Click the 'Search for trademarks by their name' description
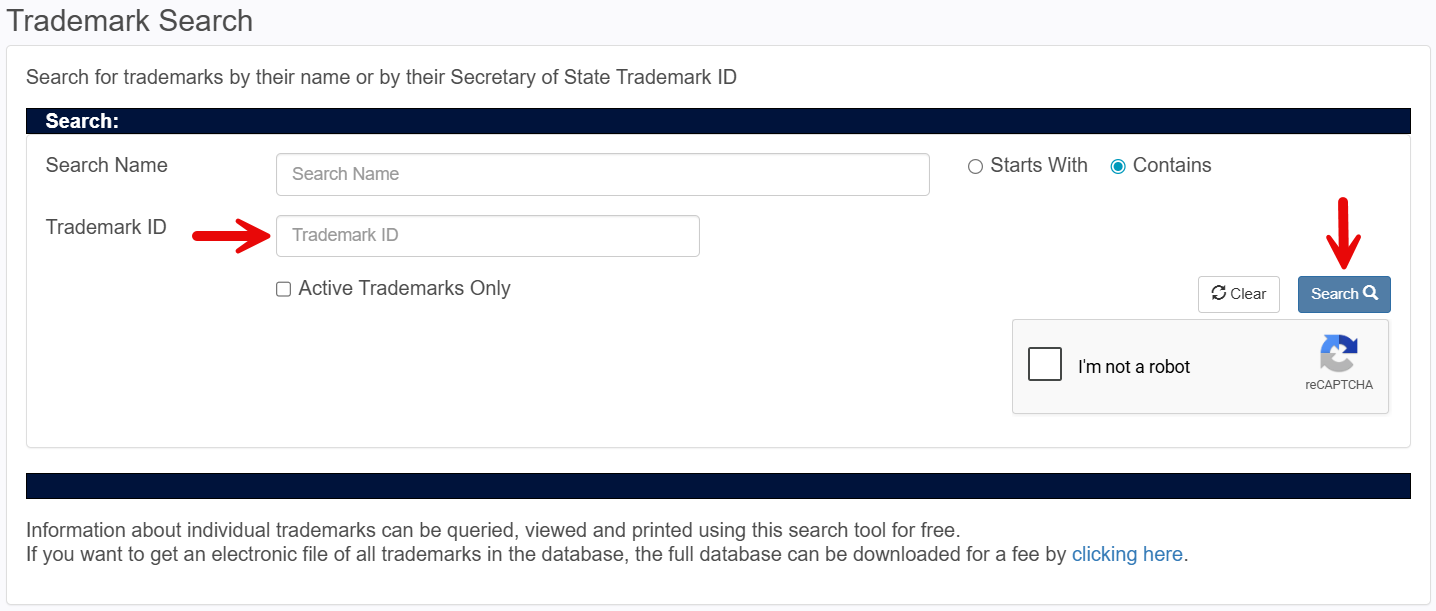The image size is (1436, 611). [381, 77]
